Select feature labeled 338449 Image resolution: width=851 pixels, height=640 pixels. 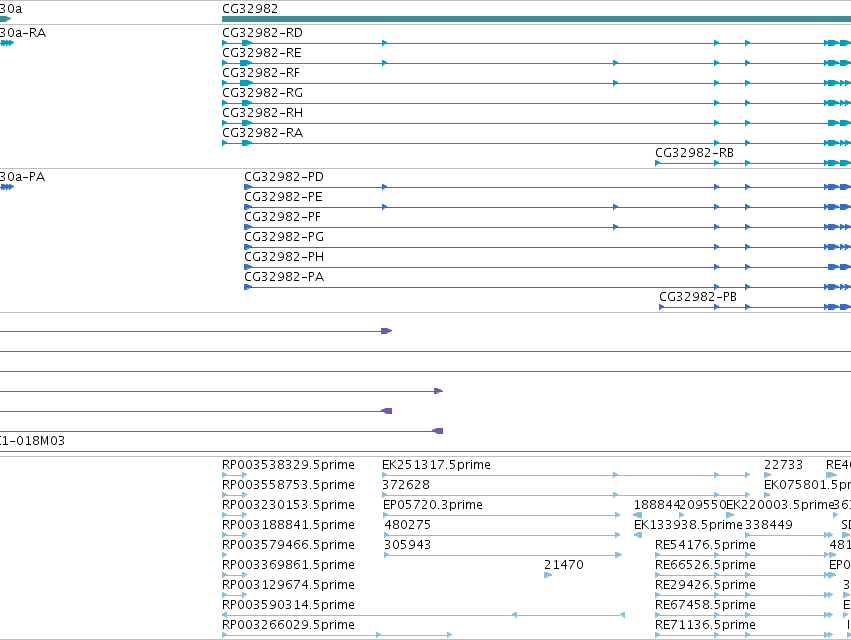(x=769, y=525)
